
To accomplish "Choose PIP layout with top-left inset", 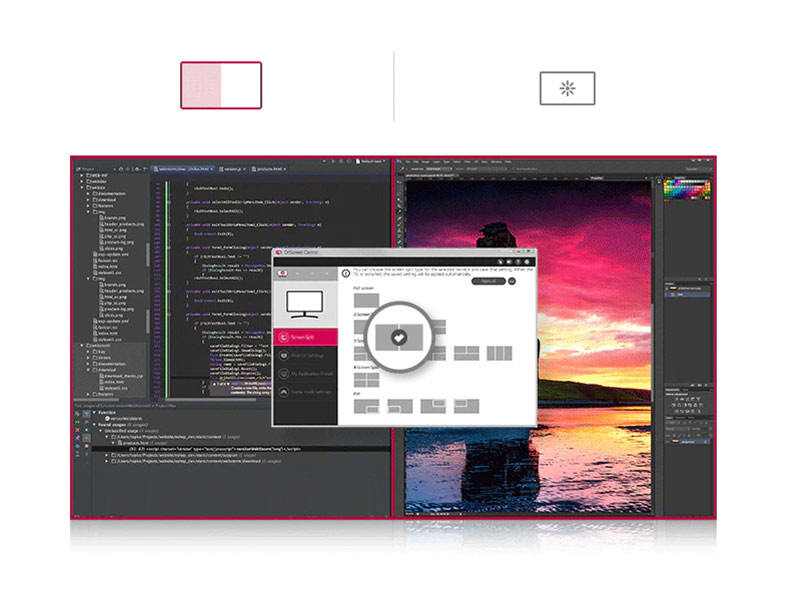I will (x=466, y=406).
